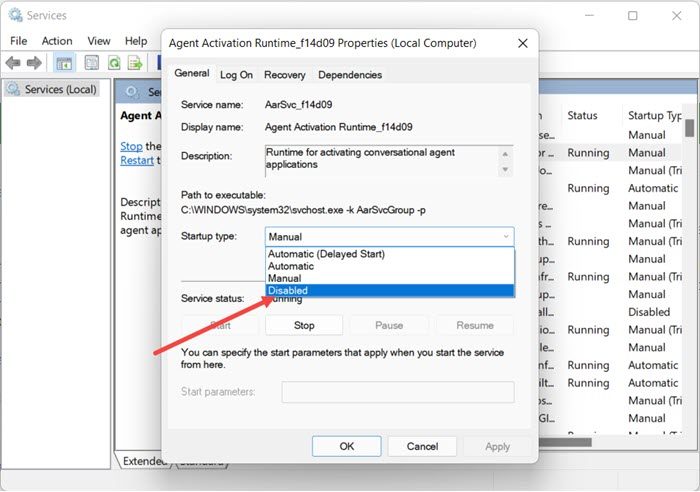The width and height of the screenshot is (700, 492).
Task: Open the View menu
Action: [99, 41]
